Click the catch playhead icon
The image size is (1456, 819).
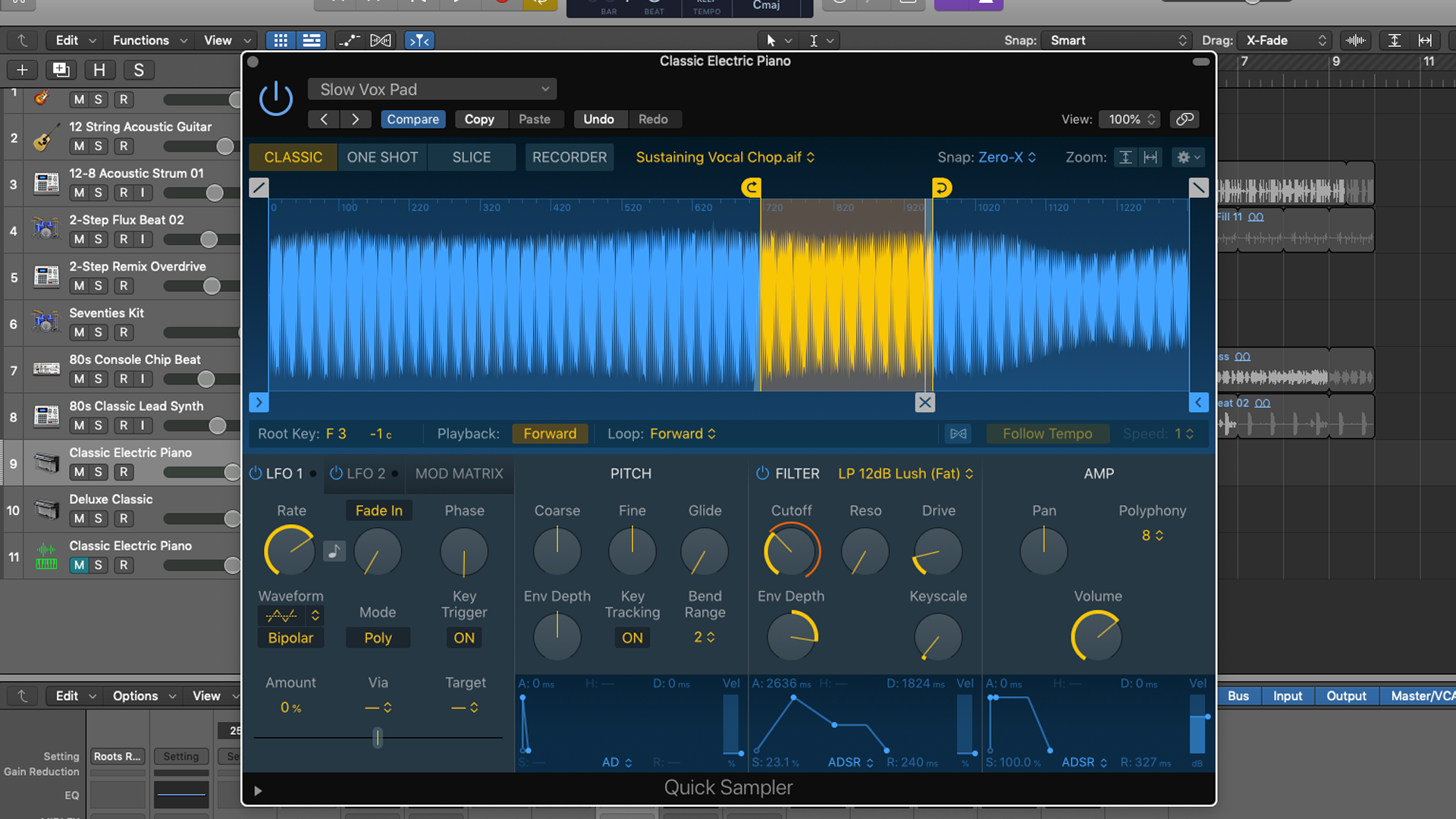[419, 40]
